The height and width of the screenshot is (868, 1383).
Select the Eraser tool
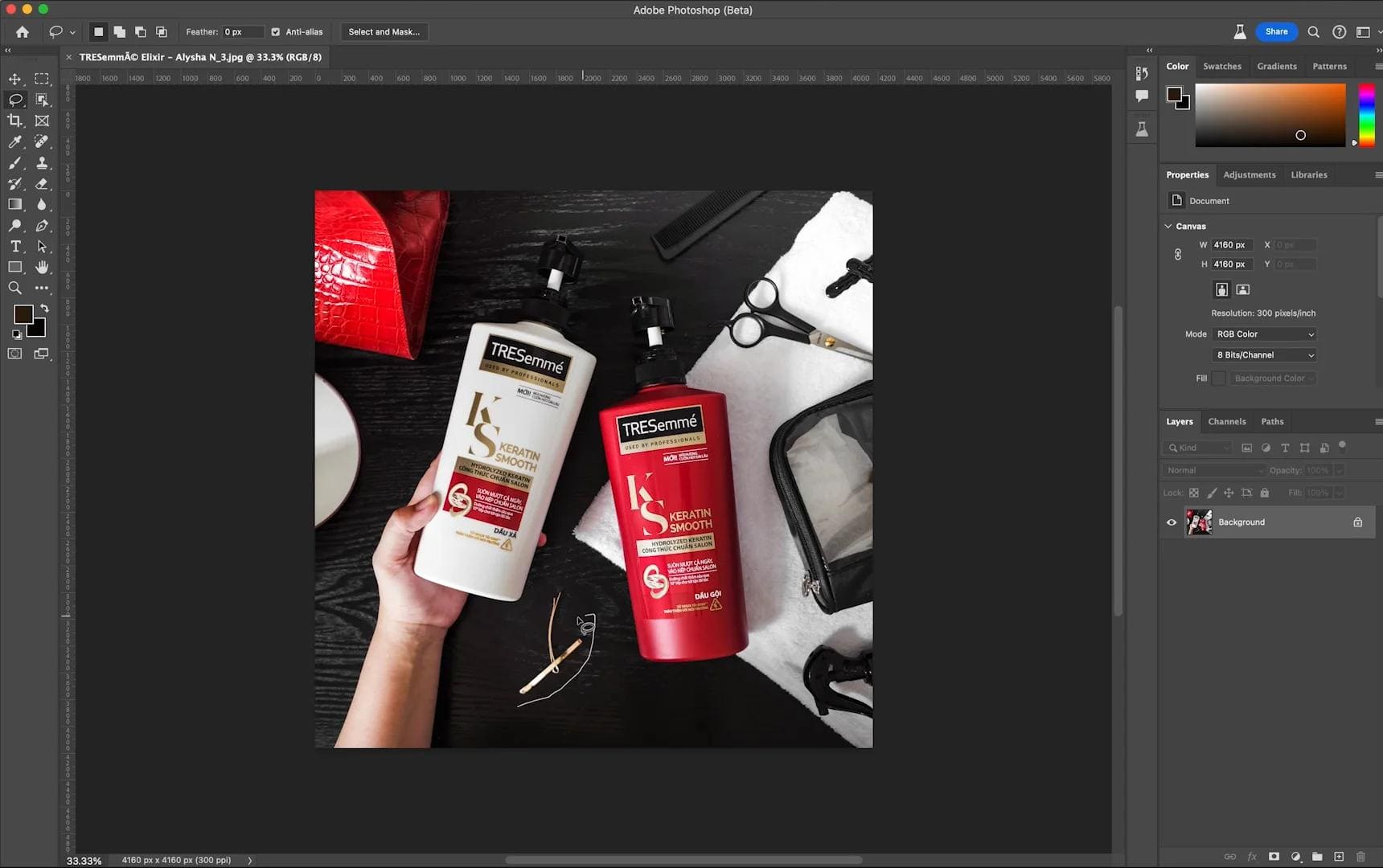pyautogui.click(x=42, y=183)
